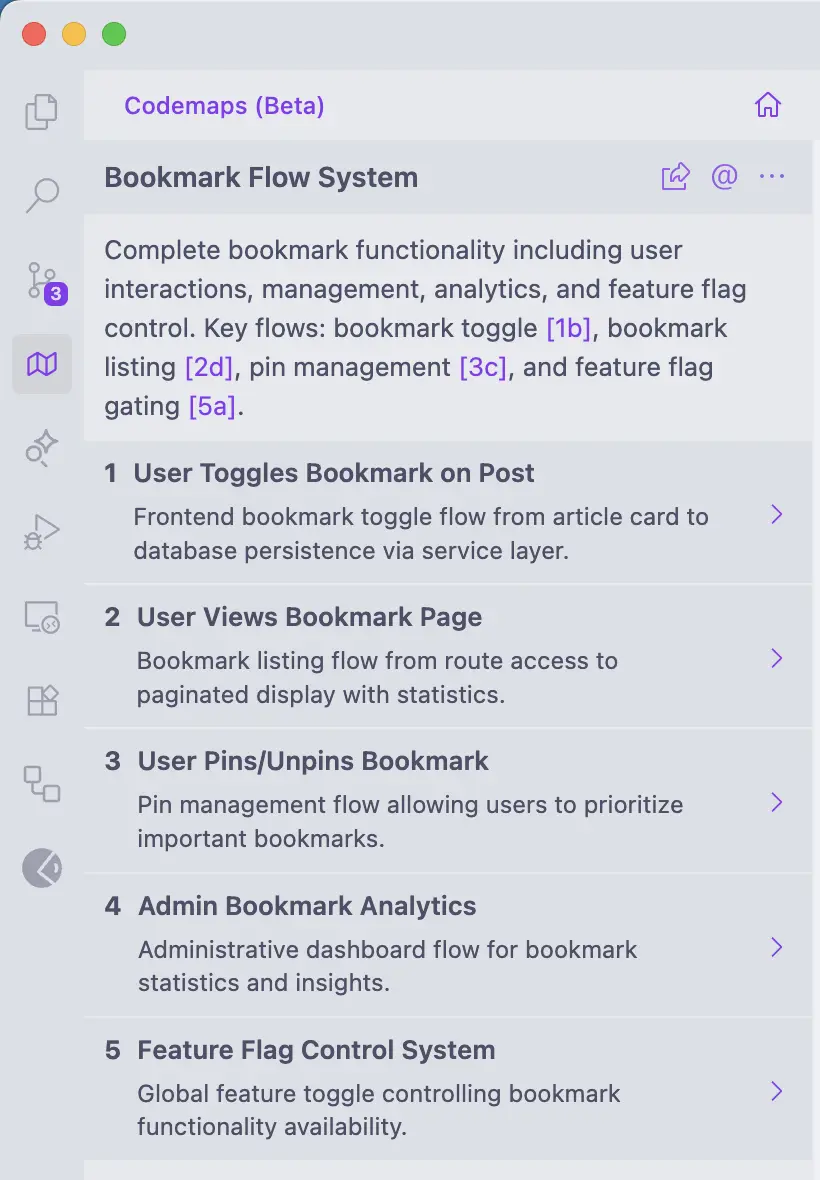Viewport: 820px width, 1180px height.
Task: Open the three-dots more options menu
Action: coord(771,177)
